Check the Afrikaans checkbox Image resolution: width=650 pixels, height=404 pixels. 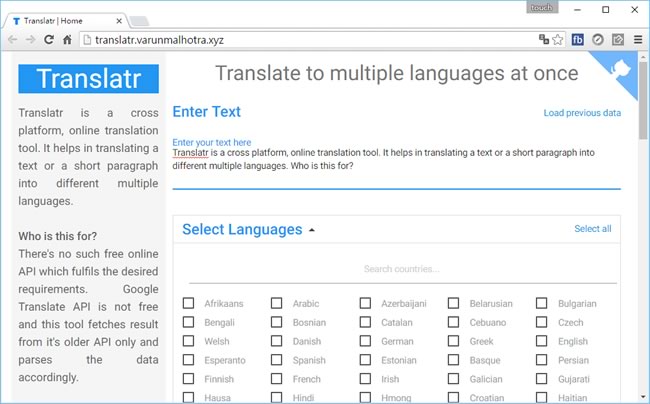pos(188,303)
